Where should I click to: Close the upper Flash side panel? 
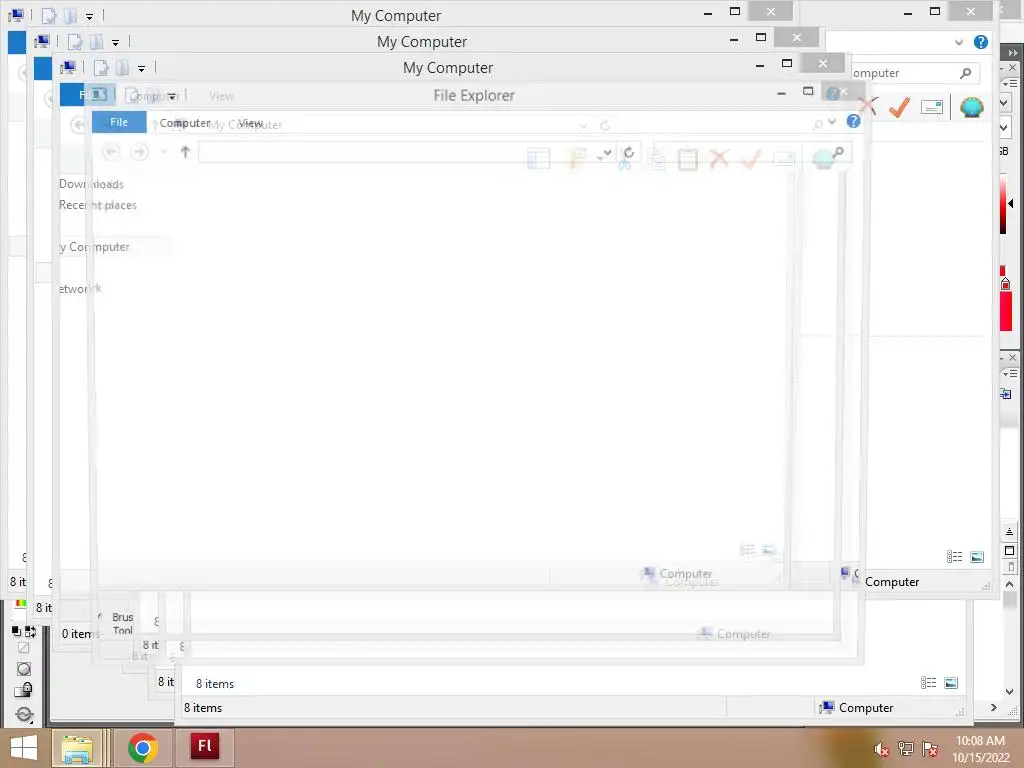click(x=1012, y=68)
